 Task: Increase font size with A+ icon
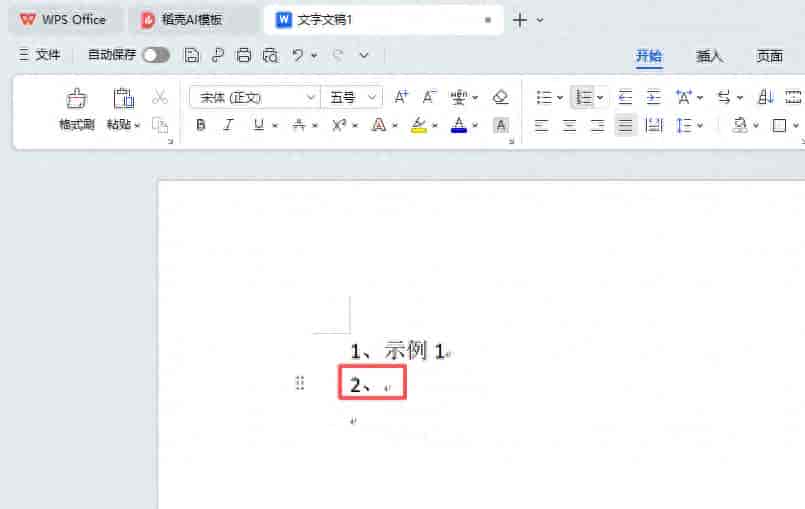401,97
